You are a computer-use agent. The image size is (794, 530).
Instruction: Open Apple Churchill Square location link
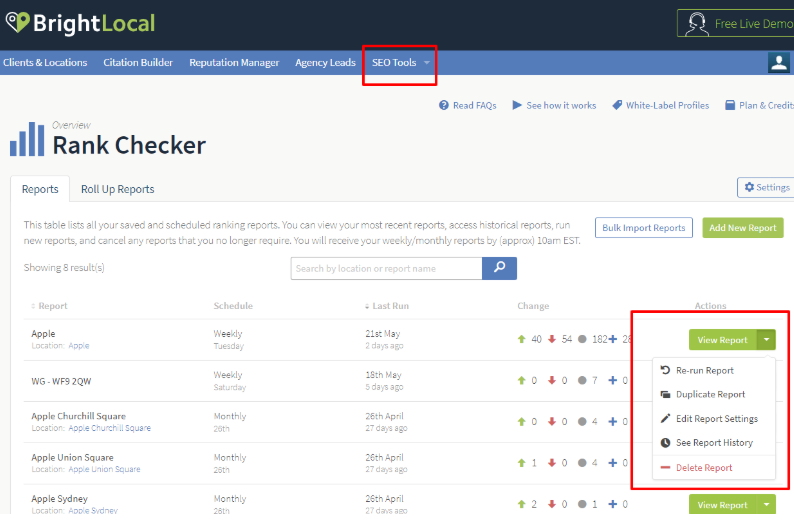[109, 428]
